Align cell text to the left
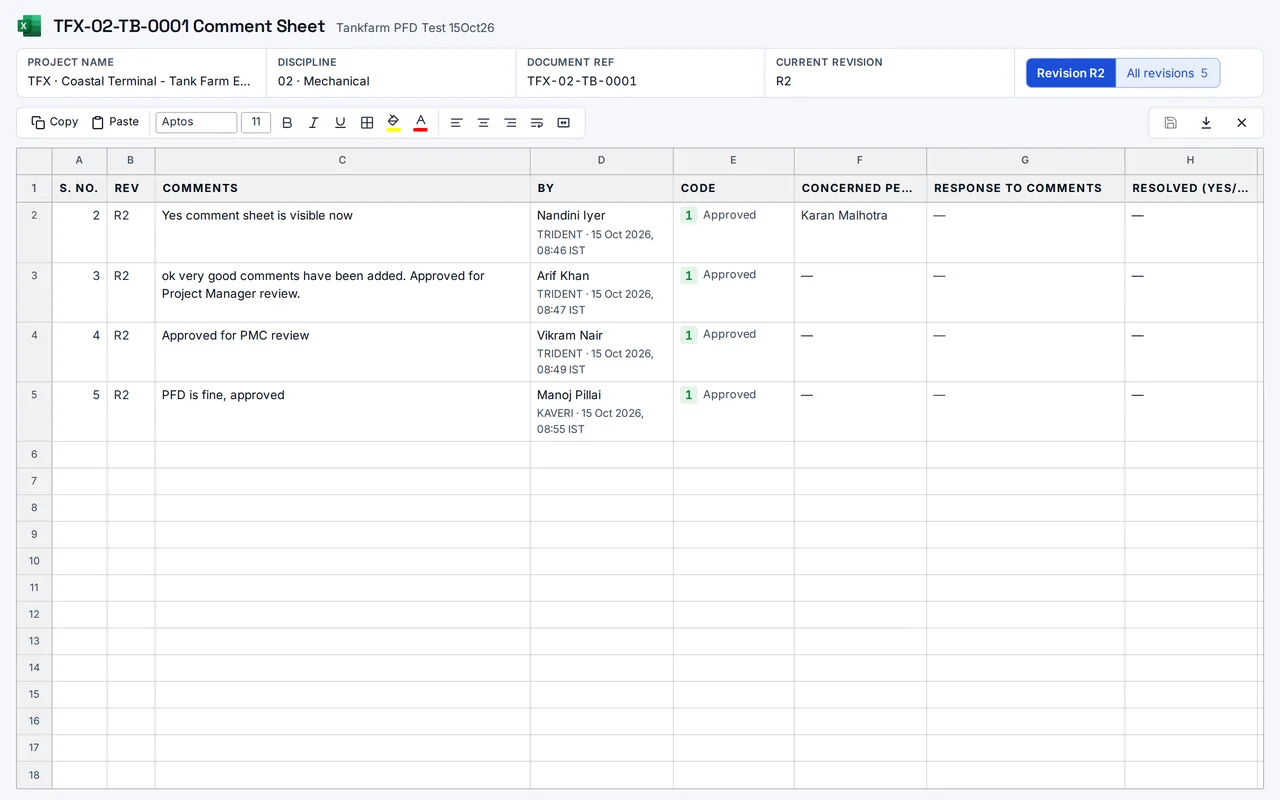 [x=456, y=122]
